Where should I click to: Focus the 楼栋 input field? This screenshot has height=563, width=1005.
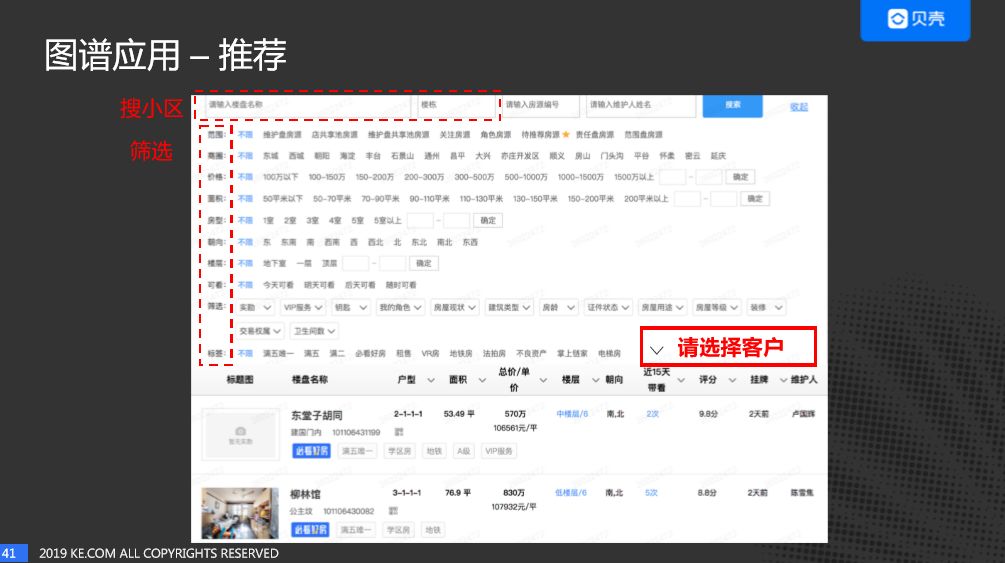[x=456, y=105]
